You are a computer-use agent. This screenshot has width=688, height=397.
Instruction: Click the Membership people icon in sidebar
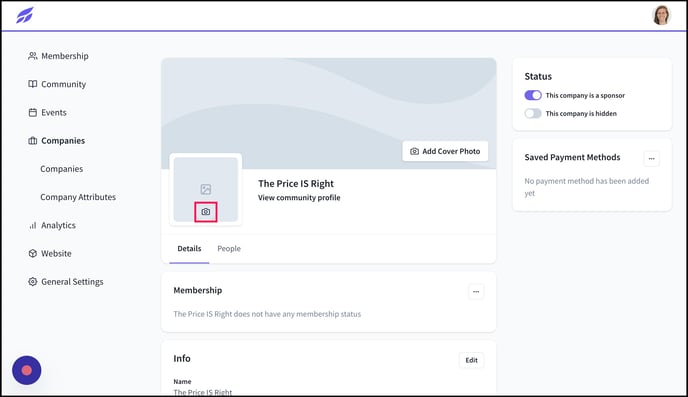point(32,56)
